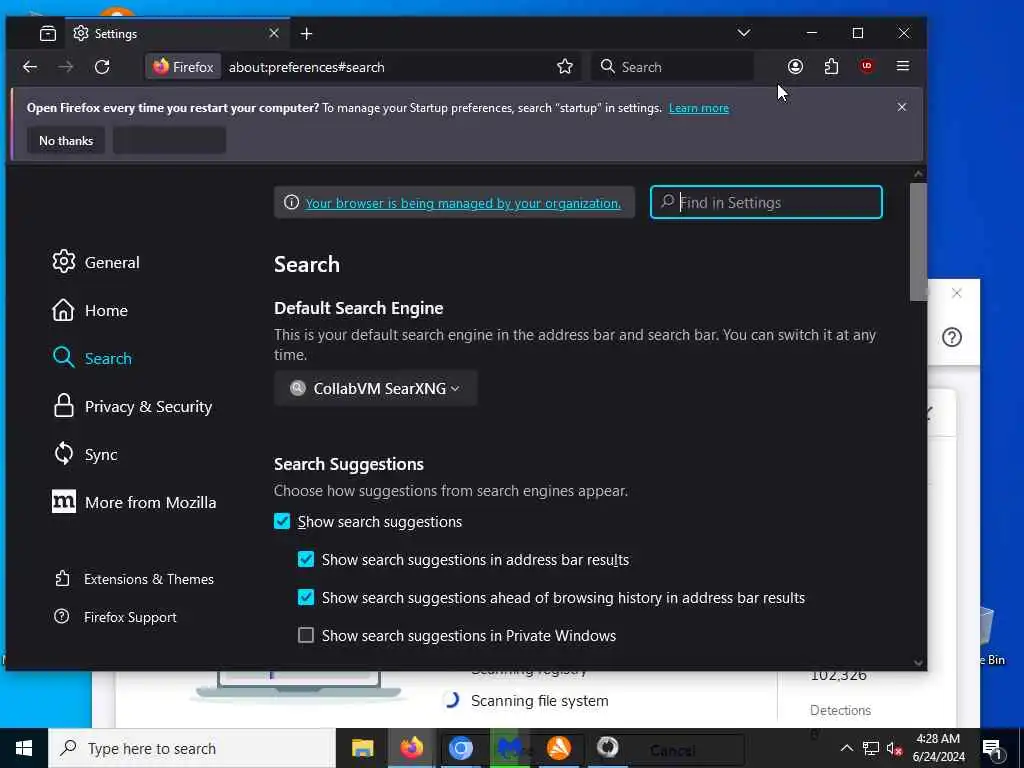Open a new tab with plus
The width and height of the screenshot is (1024, 768).
click(x=306, y=33)
